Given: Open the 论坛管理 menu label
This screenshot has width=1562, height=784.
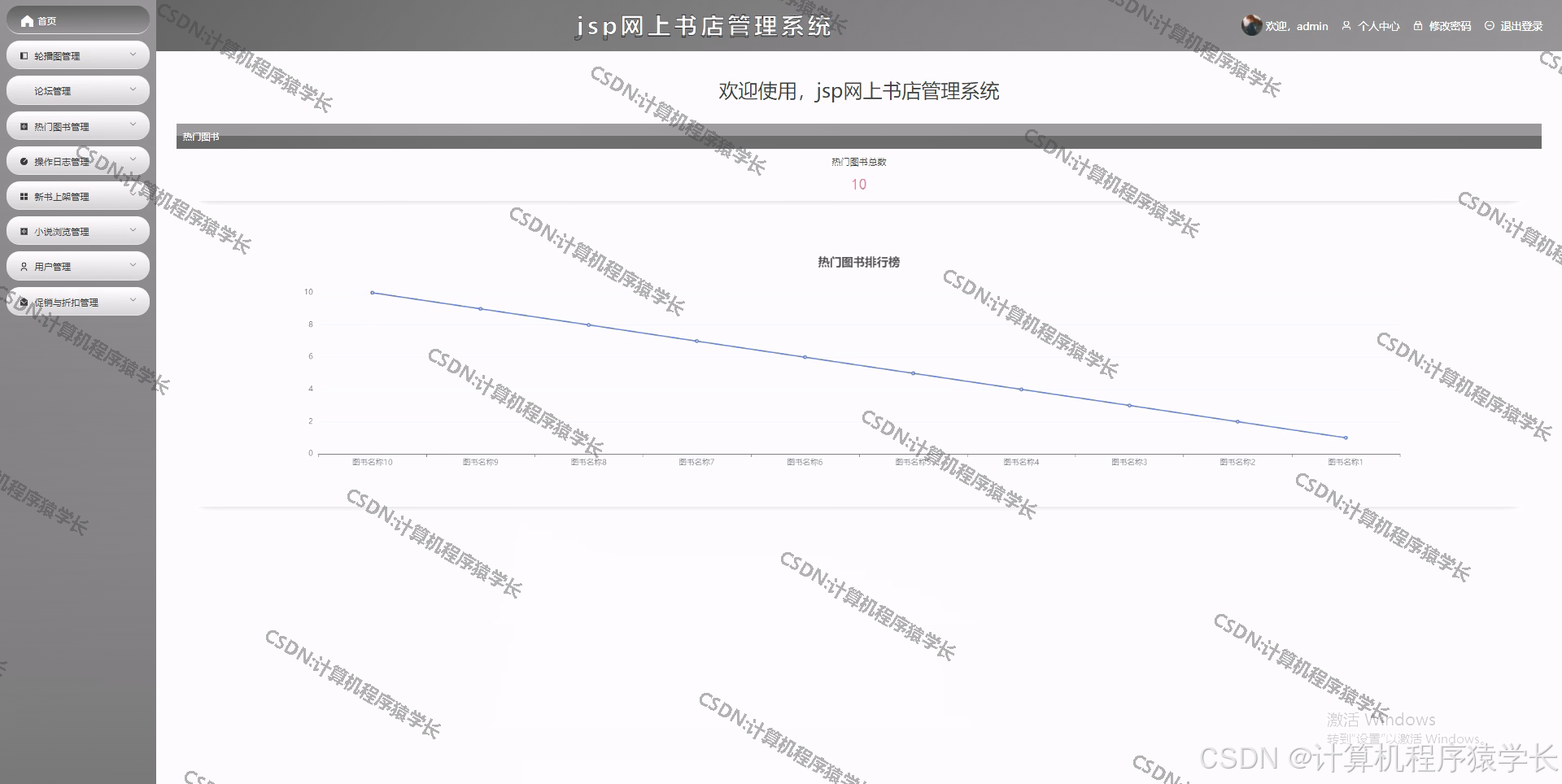Looking at the screenshot, I should [x=52, y=91].
